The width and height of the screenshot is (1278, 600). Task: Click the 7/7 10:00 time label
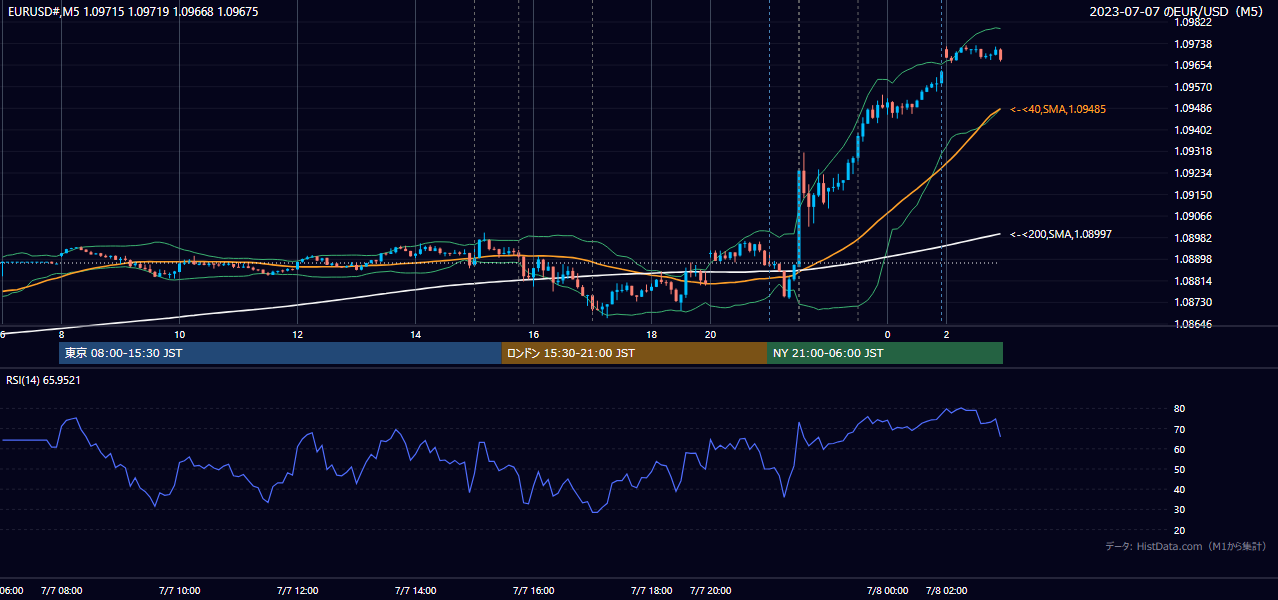[x=179, y=591]
